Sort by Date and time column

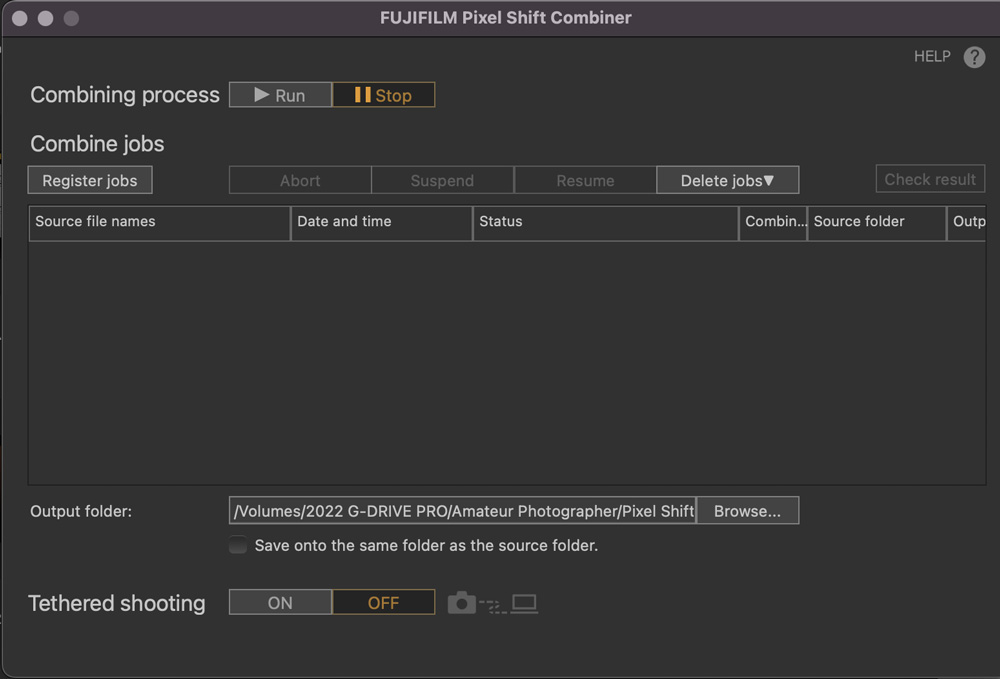[381, 223]
